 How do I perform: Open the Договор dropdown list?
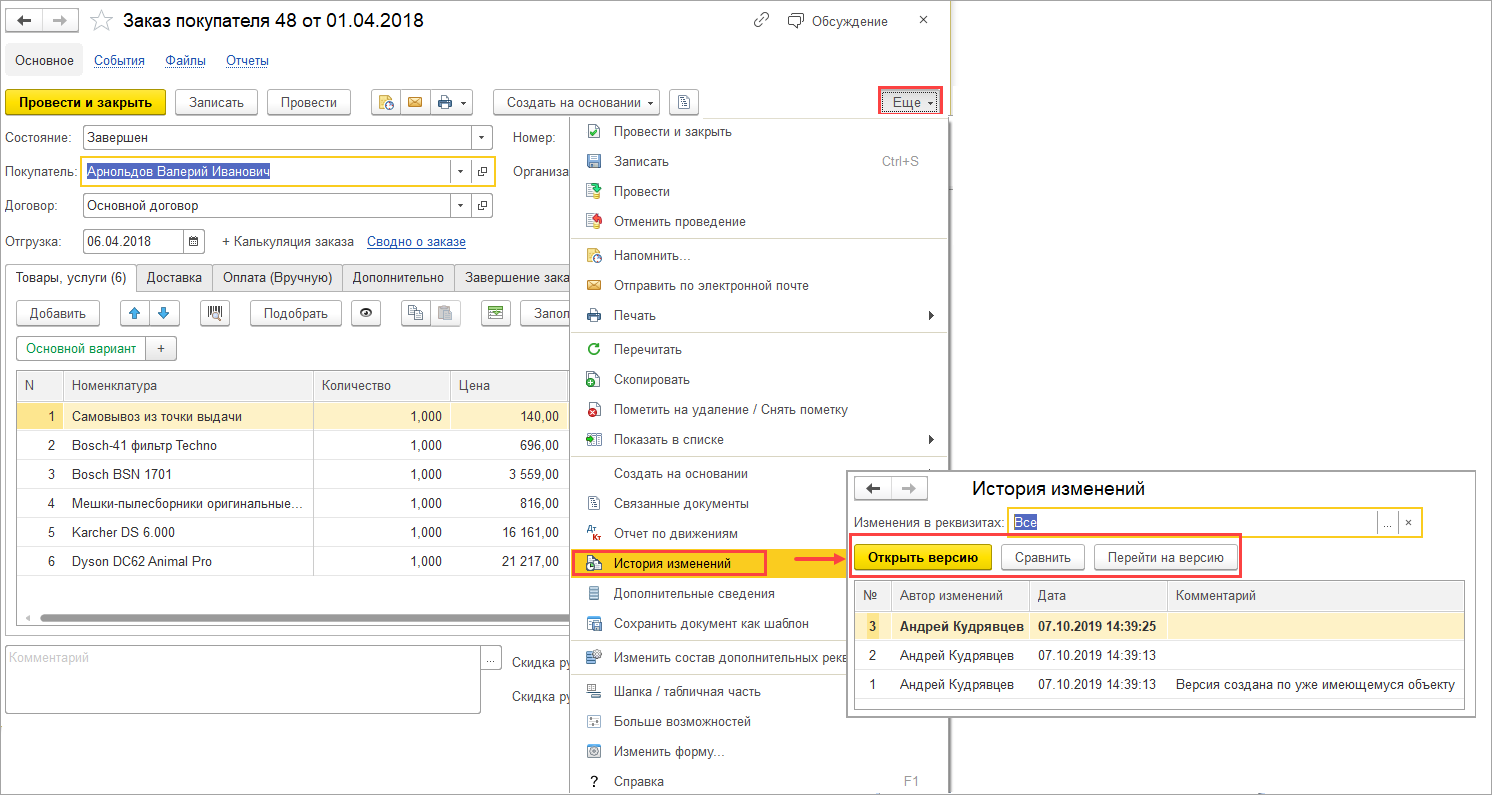click(461, 206)
